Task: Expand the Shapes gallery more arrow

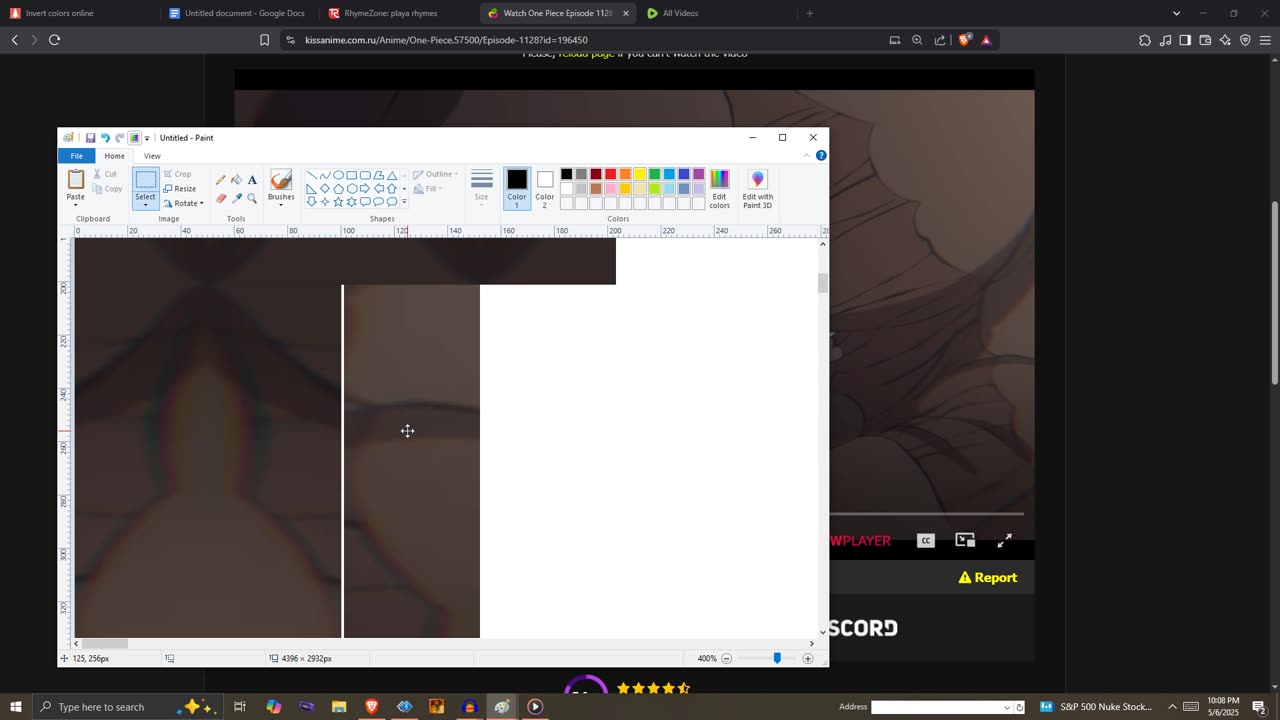Action: coord(404,201)
